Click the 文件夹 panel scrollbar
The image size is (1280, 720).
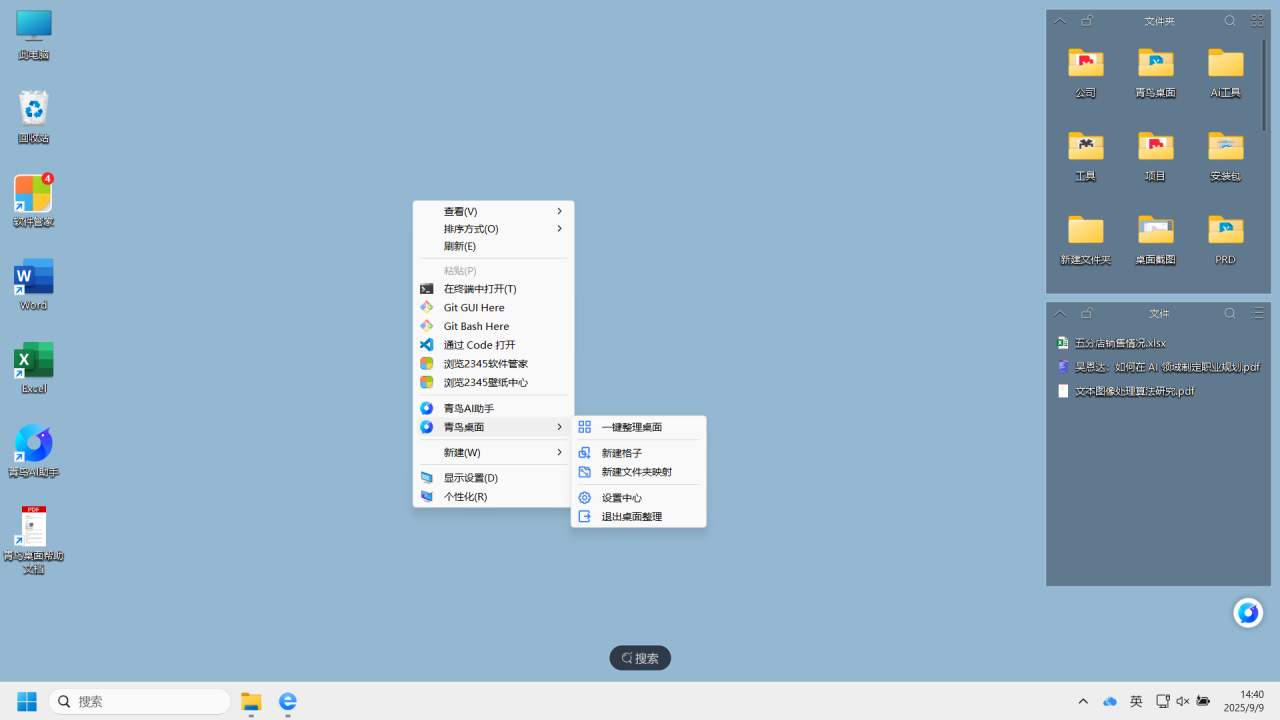(1264, 85)
